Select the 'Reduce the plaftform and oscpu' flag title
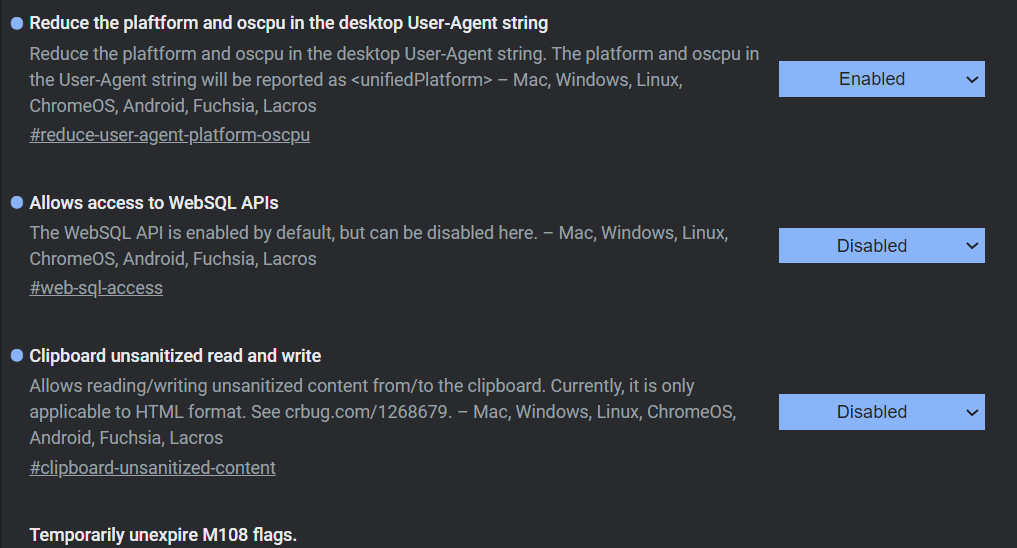 coord(289,23)
